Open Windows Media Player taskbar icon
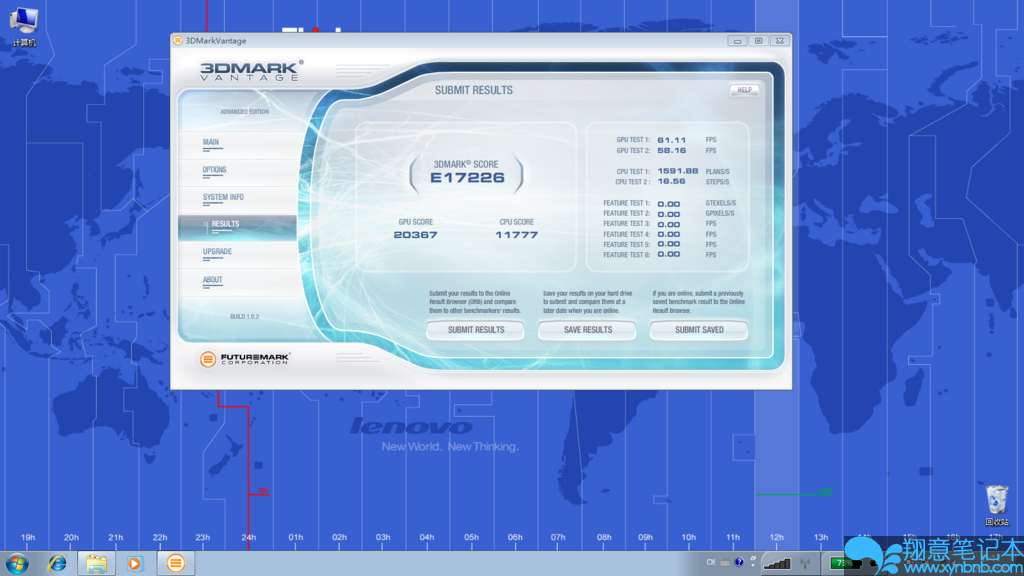Viewport: 1024px width, 576px height. [x=135, y=563]
